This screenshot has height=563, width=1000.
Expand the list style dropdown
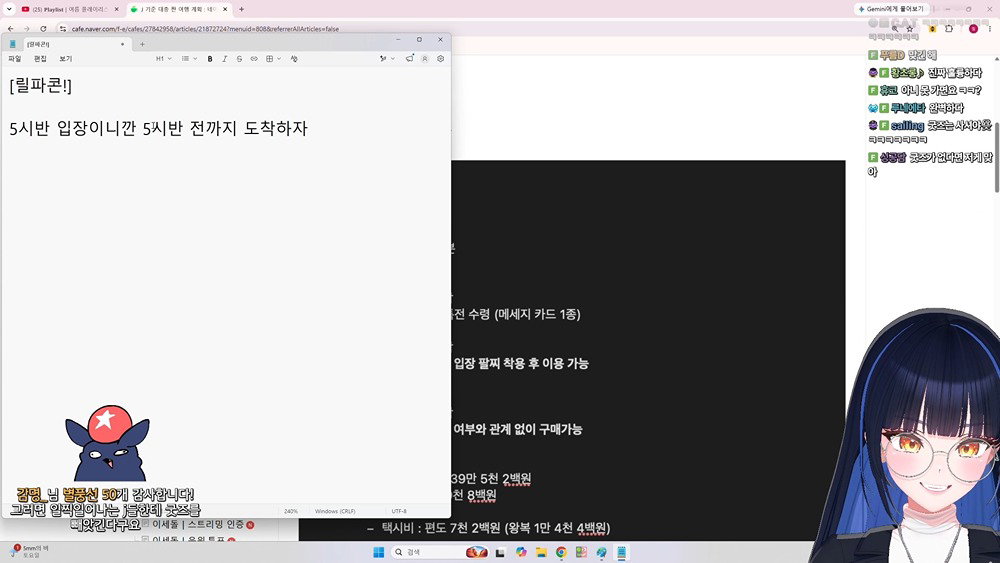click(189, 59)
